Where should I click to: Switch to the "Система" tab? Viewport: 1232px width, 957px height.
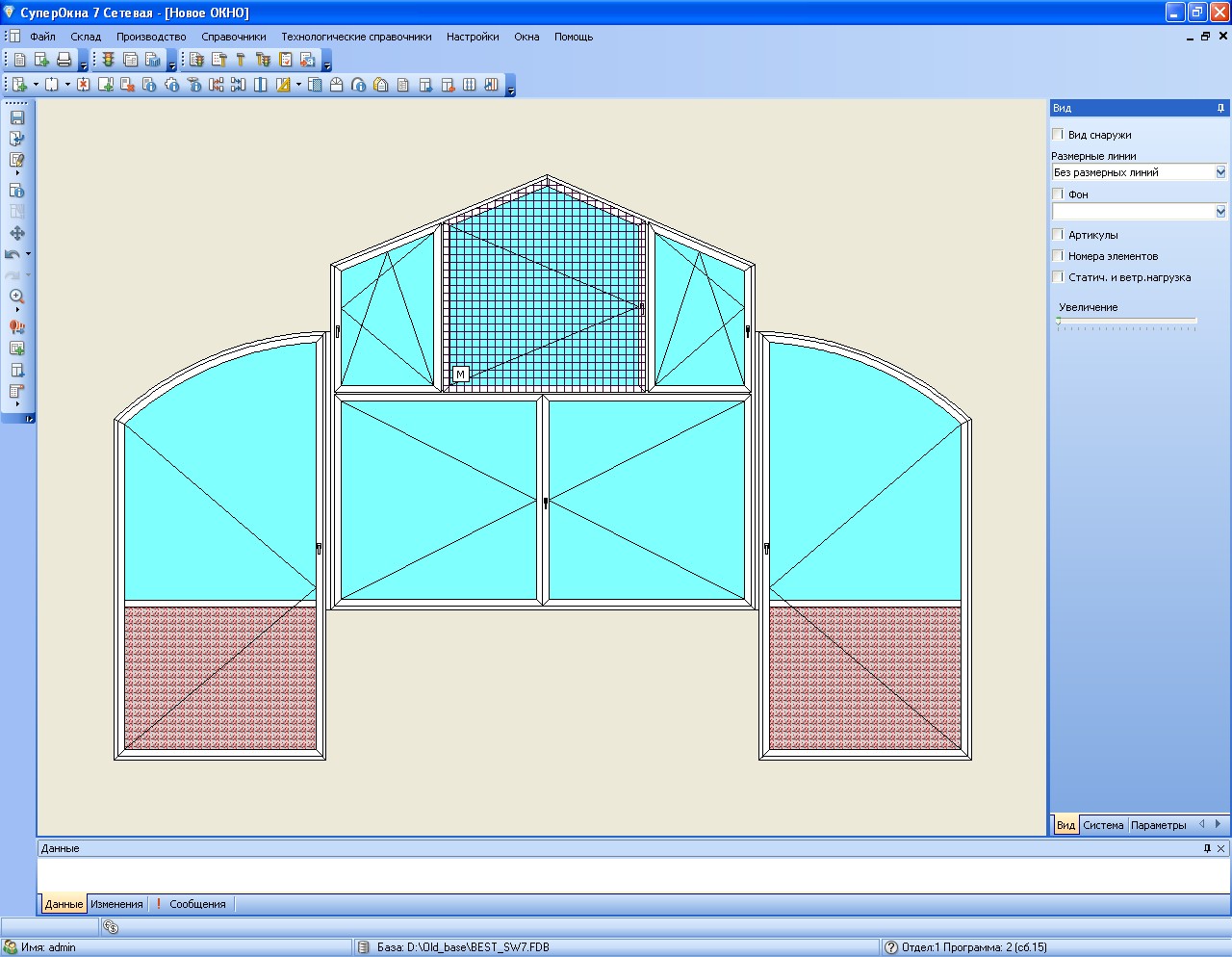(1103, 825)
